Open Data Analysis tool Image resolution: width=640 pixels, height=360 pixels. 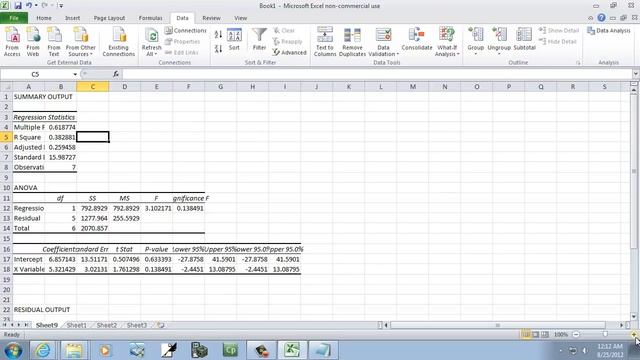tap(609, 31)
